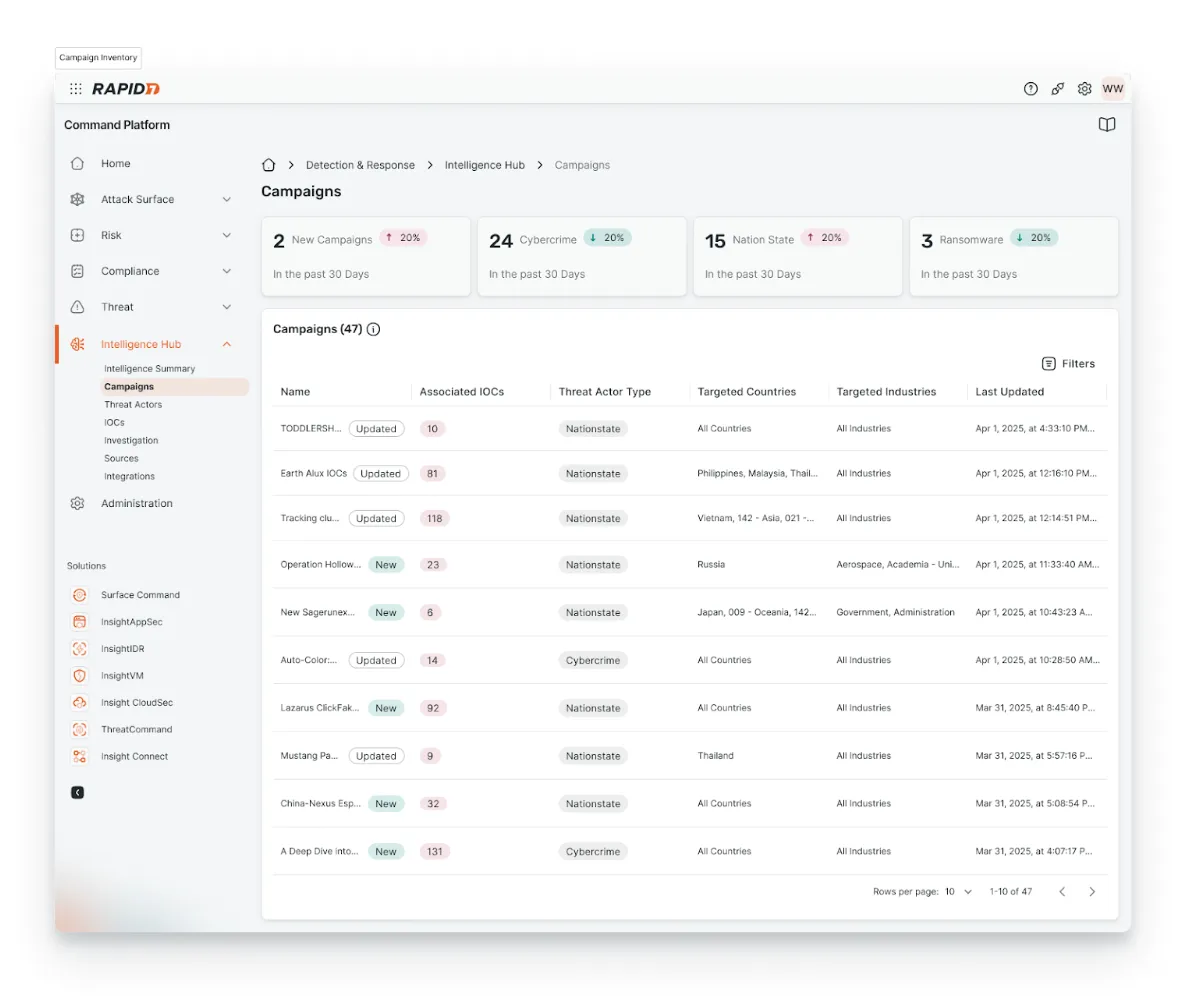The image size is (1192, 1000).
Task: Open Surface Command solution icon
Action: pyautogui.click(x=79, y=595)
